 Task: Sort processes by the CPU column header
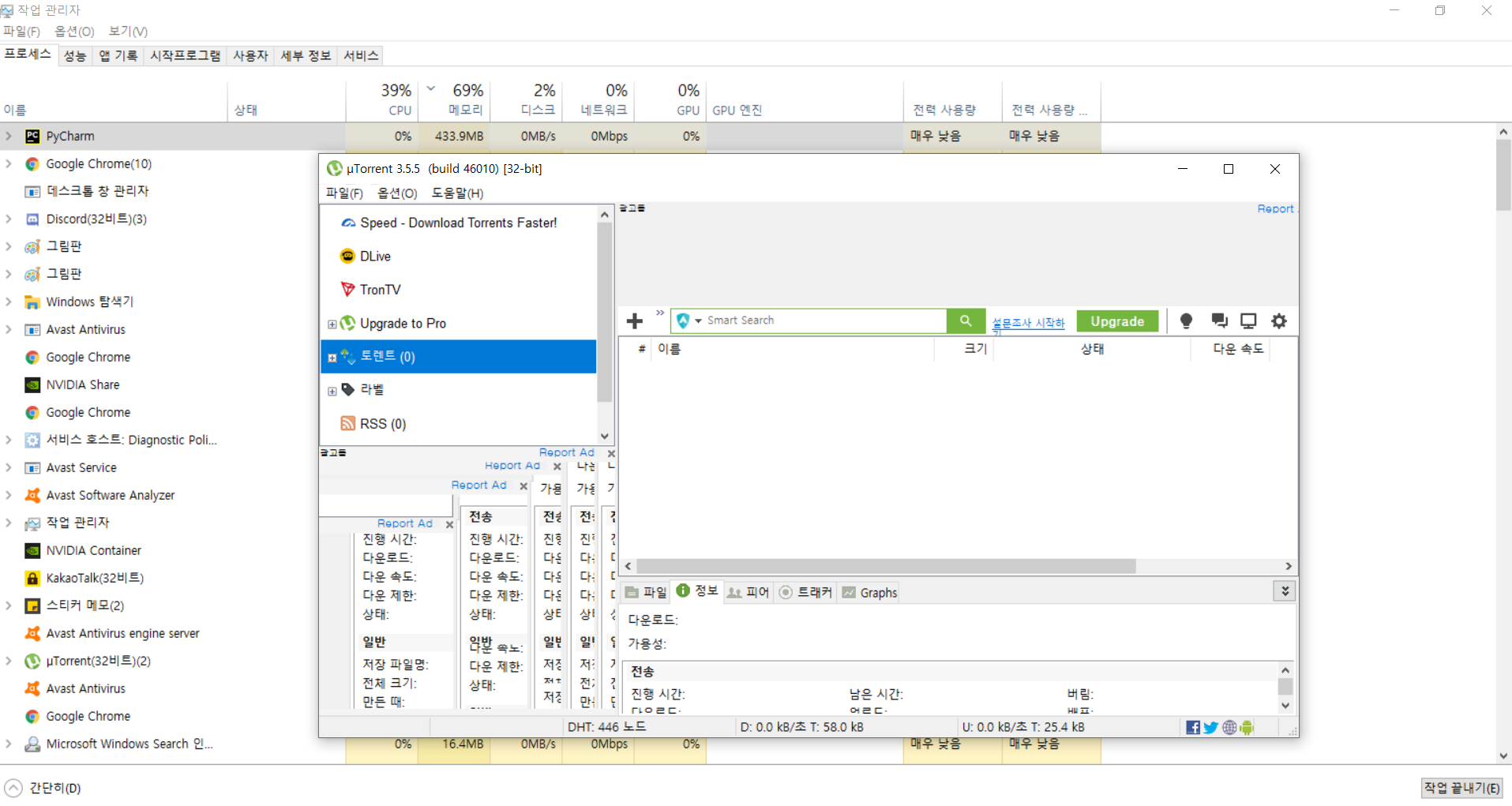coord(383,100)
